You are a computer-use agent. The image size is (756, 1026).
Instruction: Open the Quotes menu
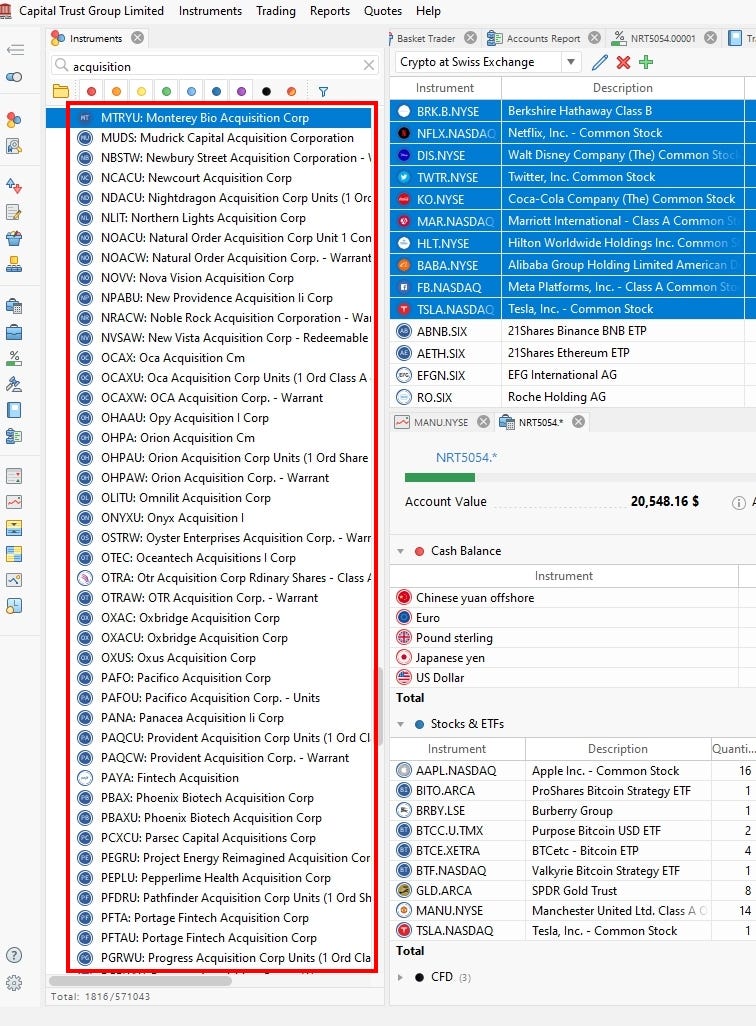click(x=383, y=11)
